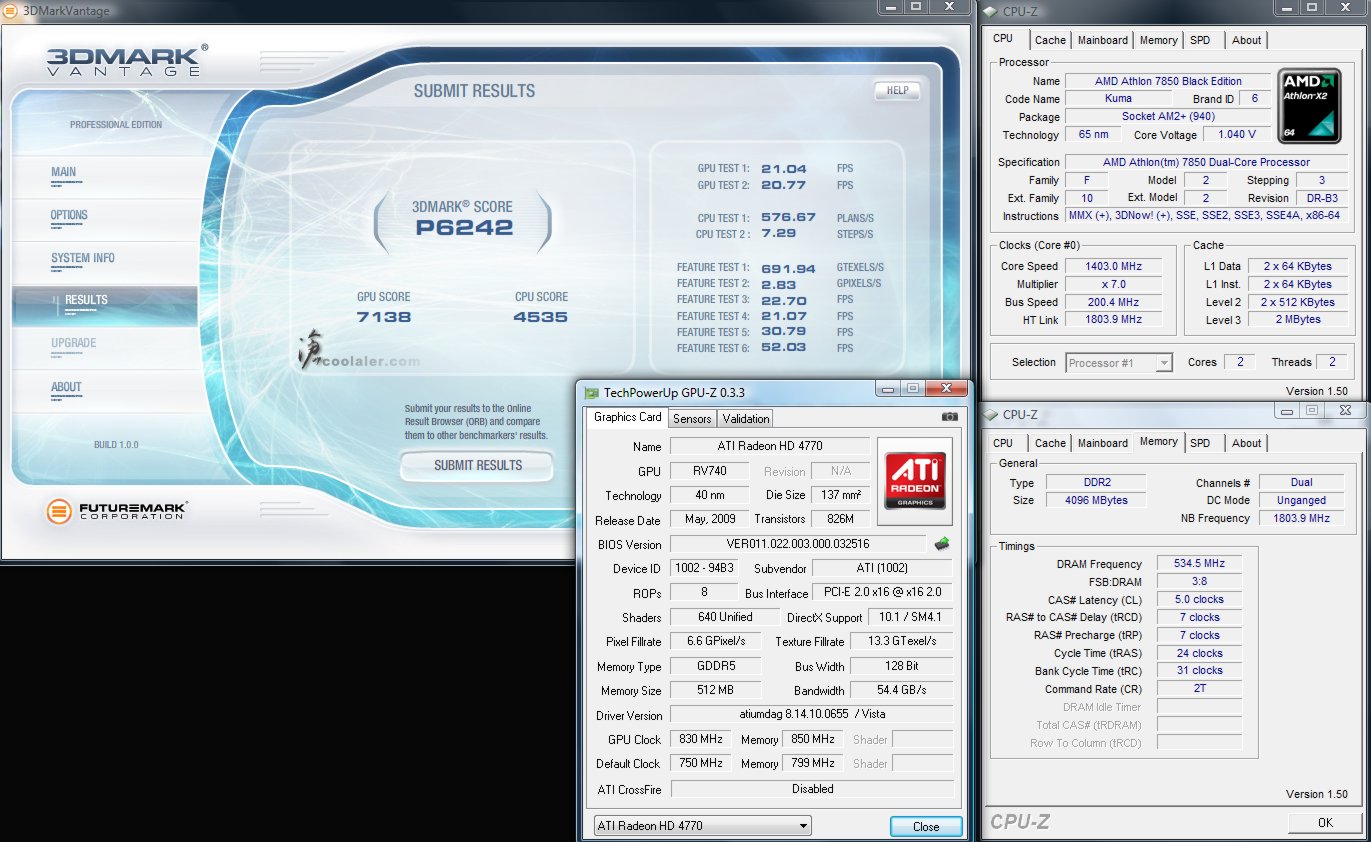Viewport: 1371px width, 842px height.
Task: Click the Core Speed 1403.0 MHz value
Action: (1113, 266)
